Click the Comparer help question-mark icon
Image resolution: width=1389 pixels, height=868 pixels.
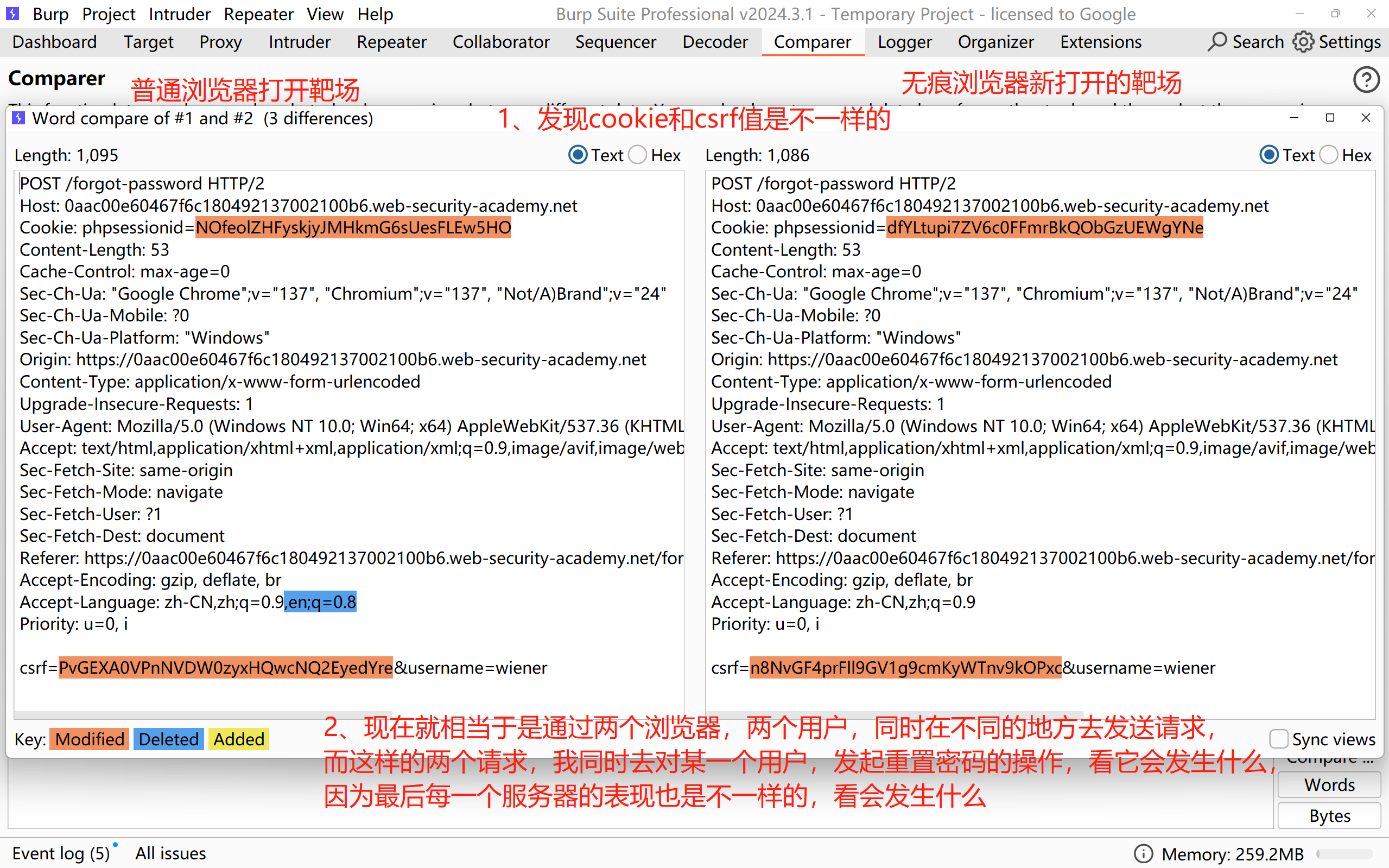point(1366,80)
